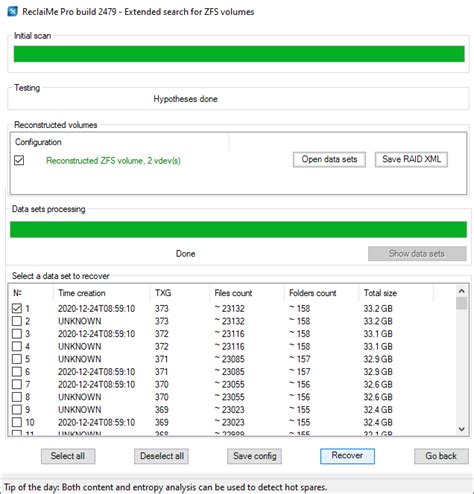Click the ReclaiMe Pro app icon in title bar
Screen dimensions: 474x494
click(x=12, y=12)
